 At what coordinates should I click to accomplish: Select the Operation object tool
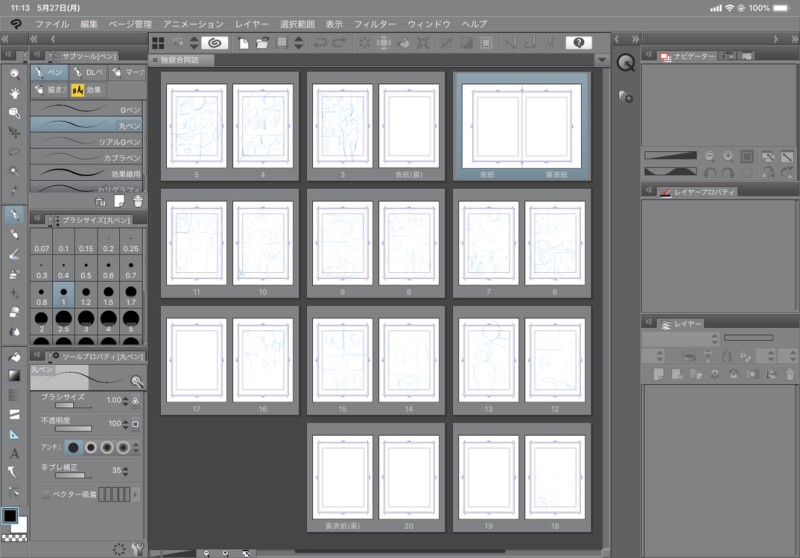tap(14, 113)
